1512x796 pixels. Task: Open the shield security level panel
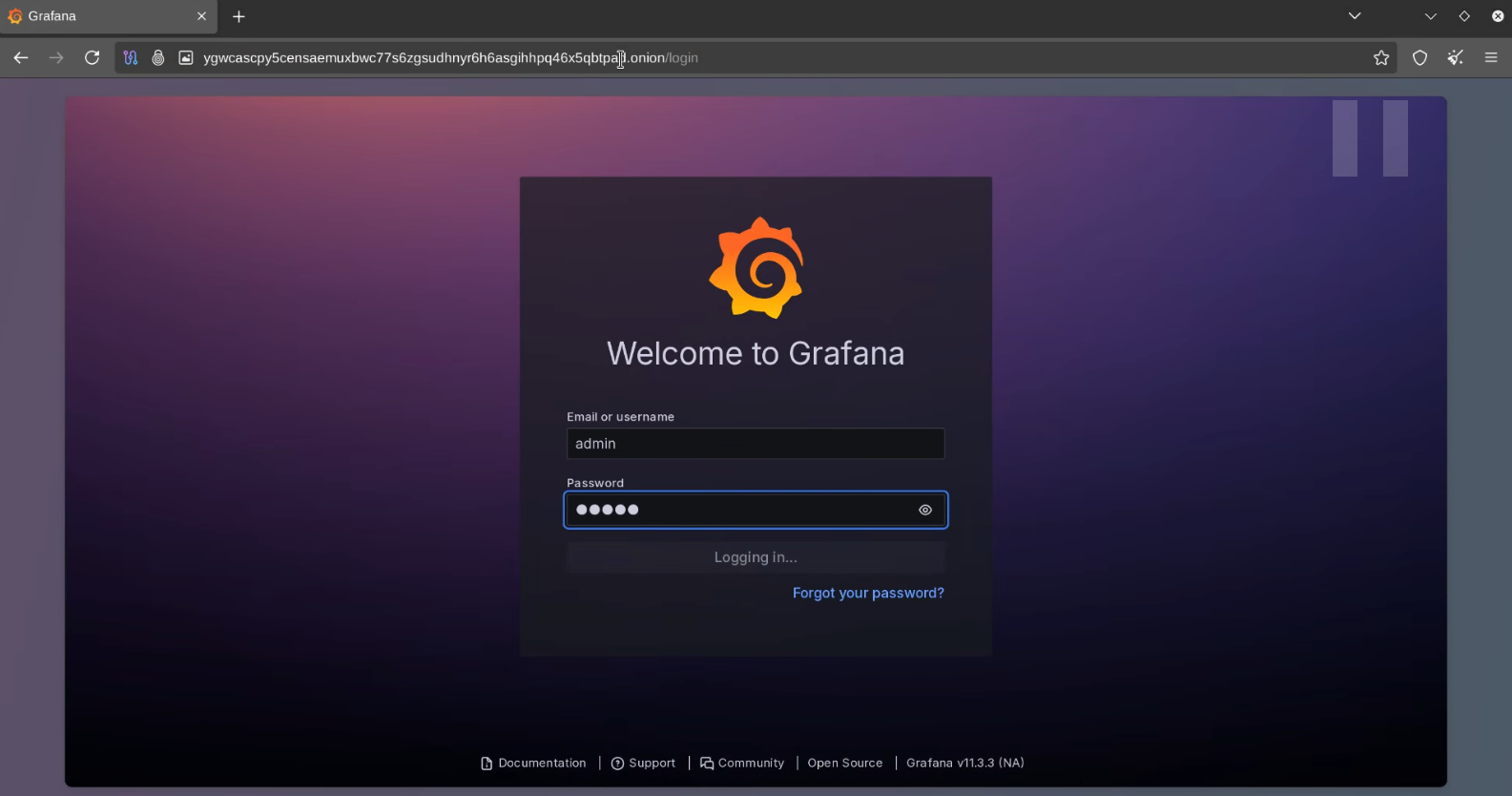1420,58
